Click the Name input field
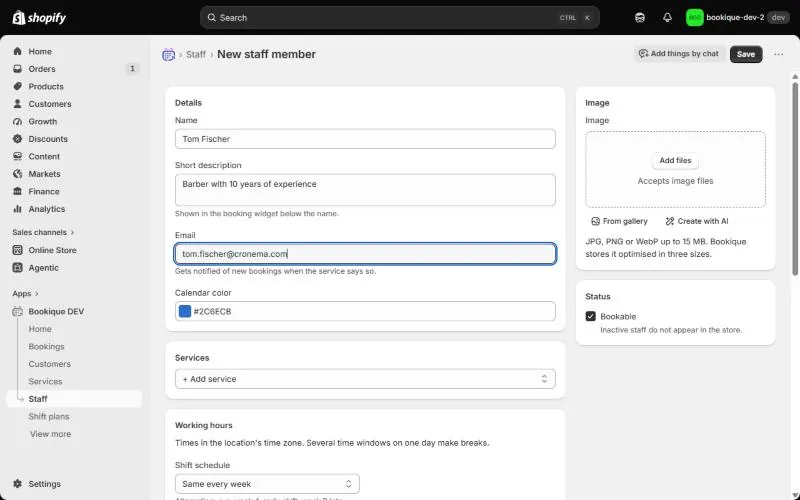 [365, 139]
